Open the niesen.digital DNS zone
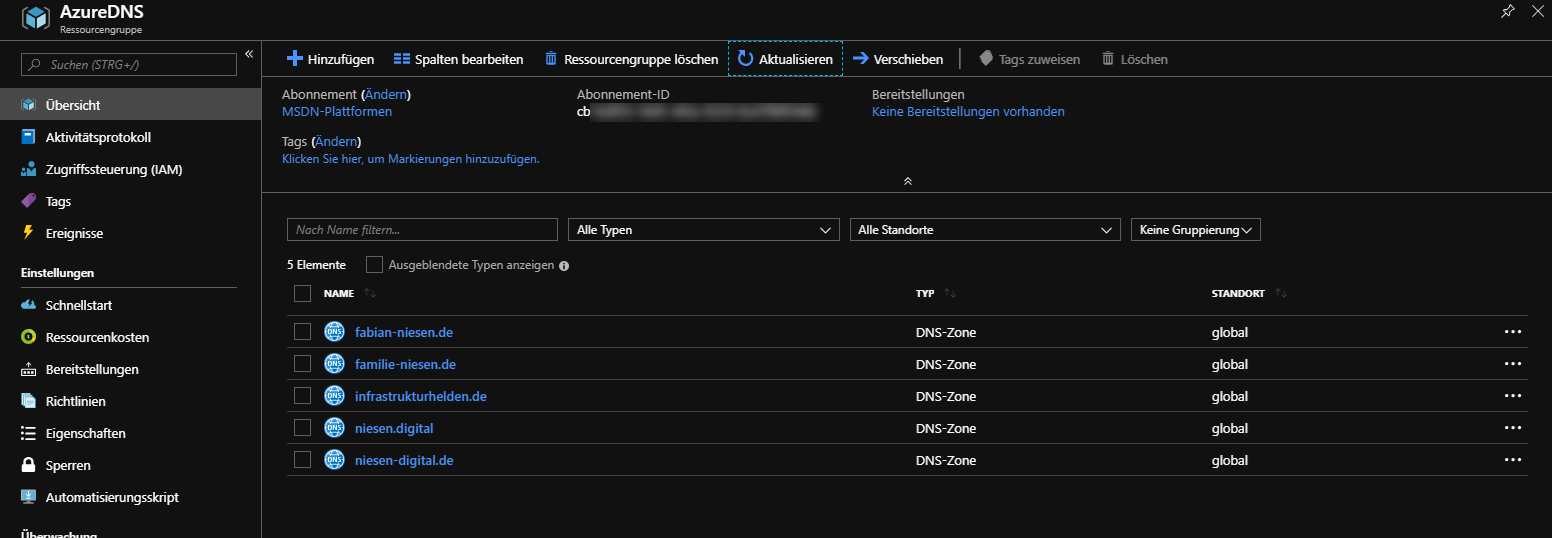 coord(394,428)
